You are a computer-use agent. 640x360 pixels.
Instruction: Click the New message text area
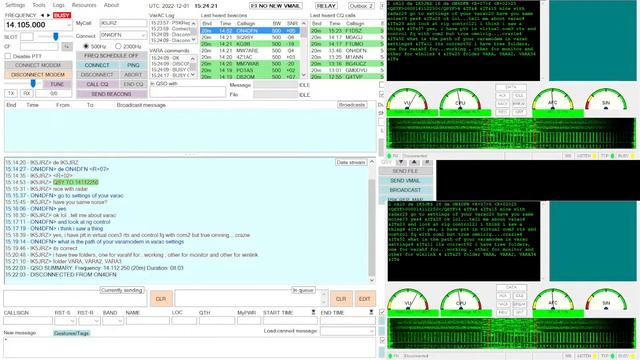(x=189, y=347)
